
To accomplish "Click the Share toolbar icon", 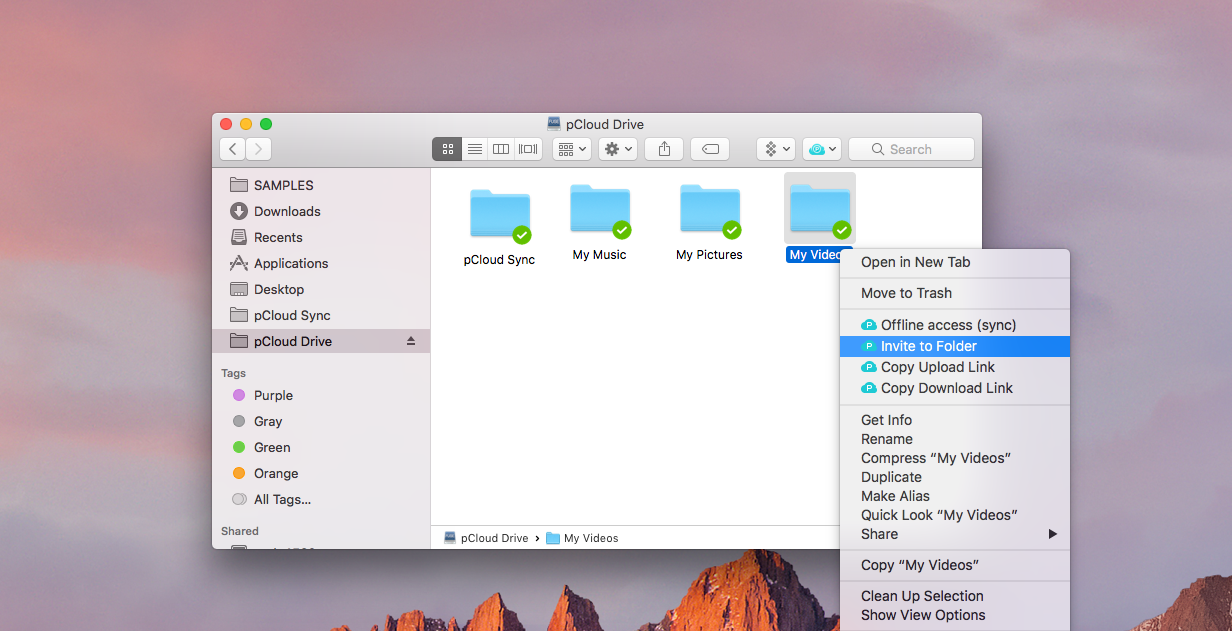I will [x=664, y=149].
